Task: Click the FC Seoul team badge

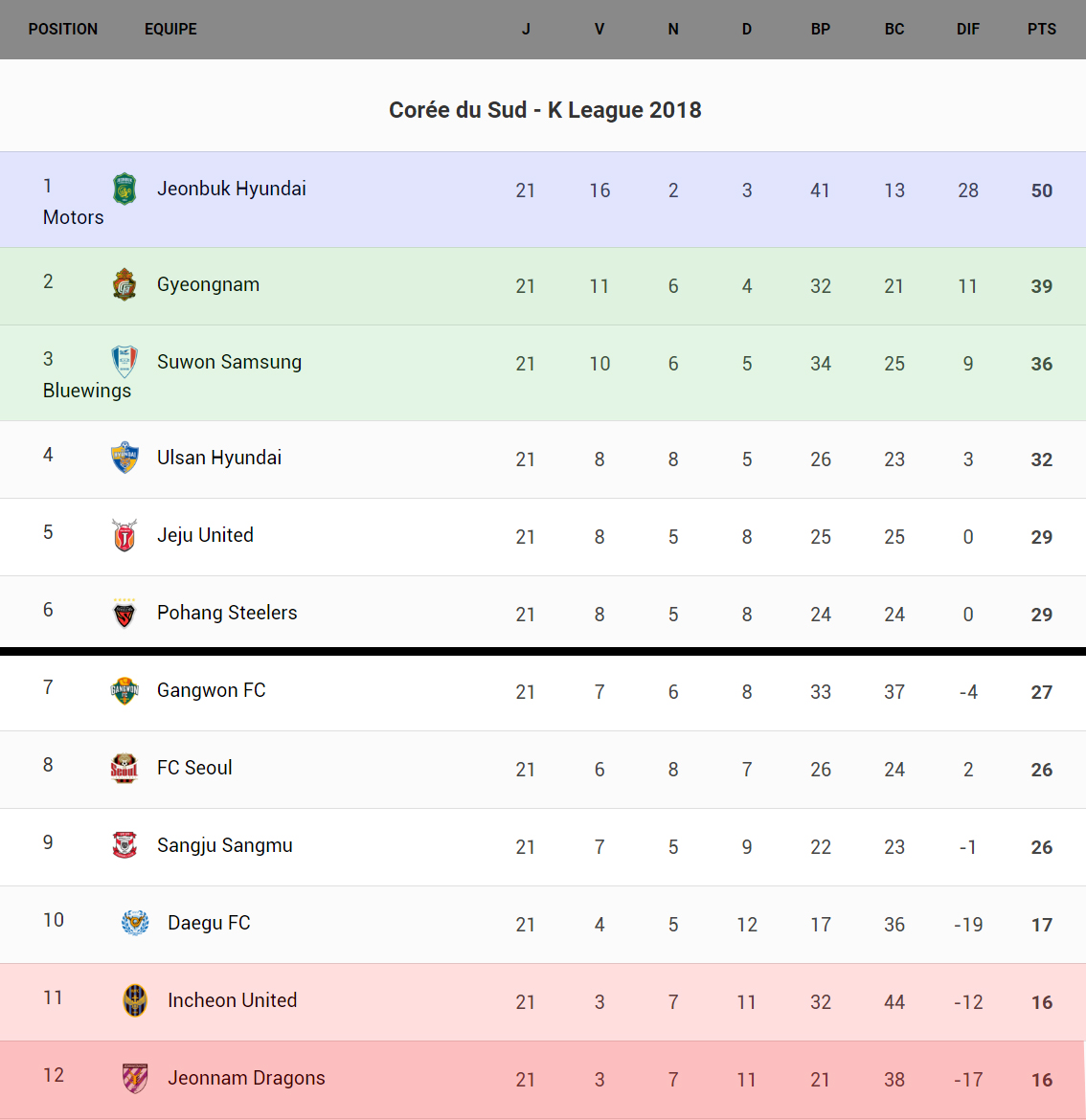Action: [x=124, y=768]
